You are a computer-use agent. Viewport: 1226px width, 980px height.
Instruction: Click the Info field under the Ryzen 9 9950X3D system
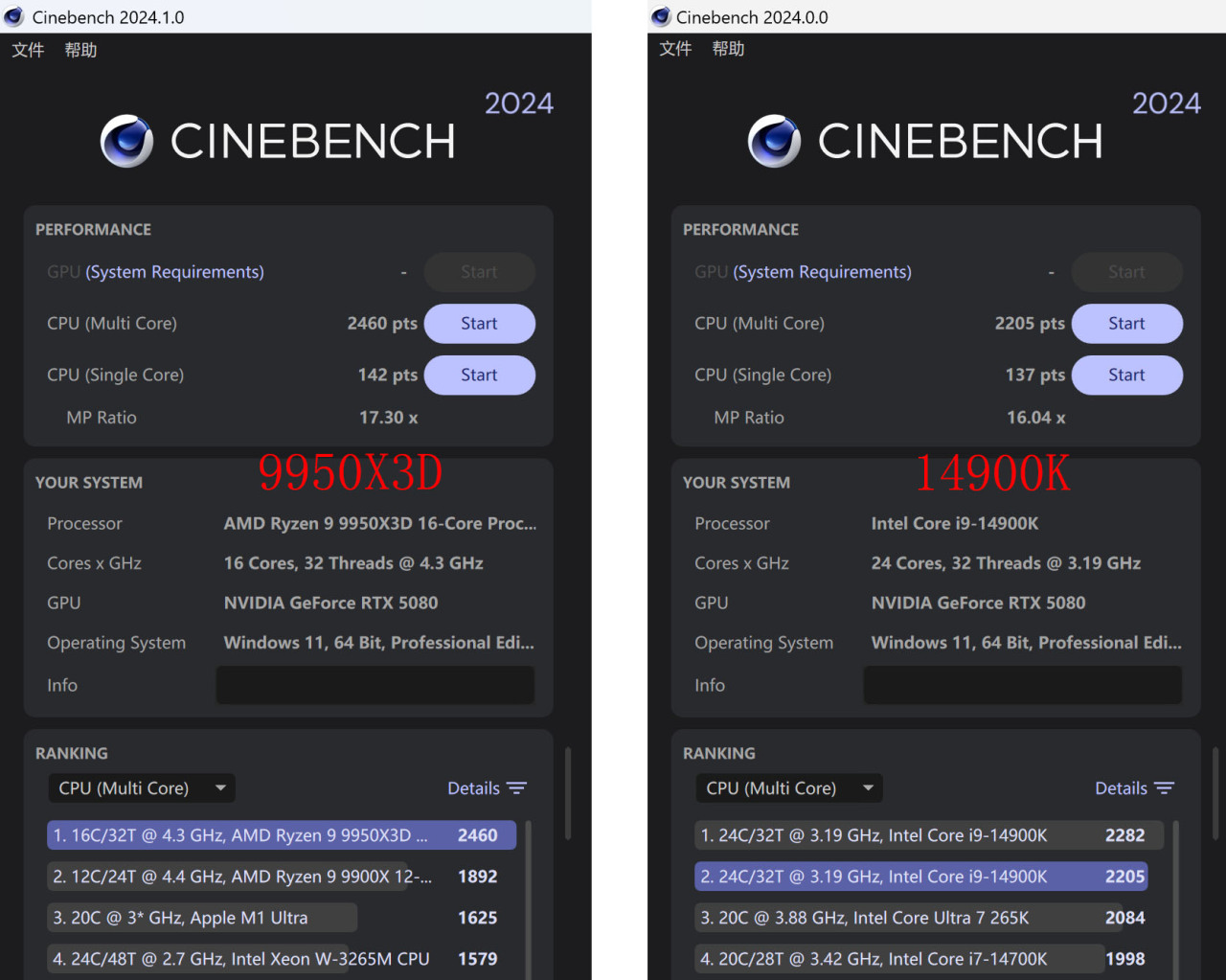click(375, 685)
